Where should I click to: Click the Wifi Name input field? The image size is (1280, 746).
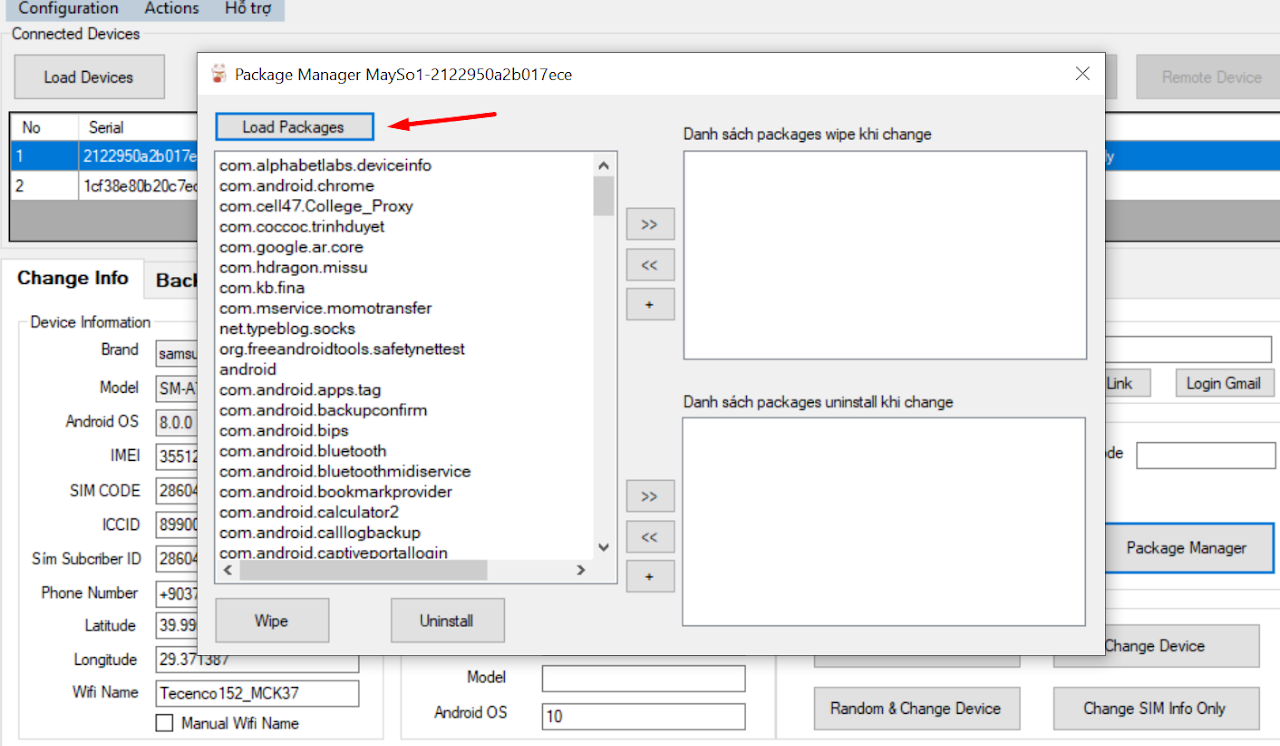257,693
